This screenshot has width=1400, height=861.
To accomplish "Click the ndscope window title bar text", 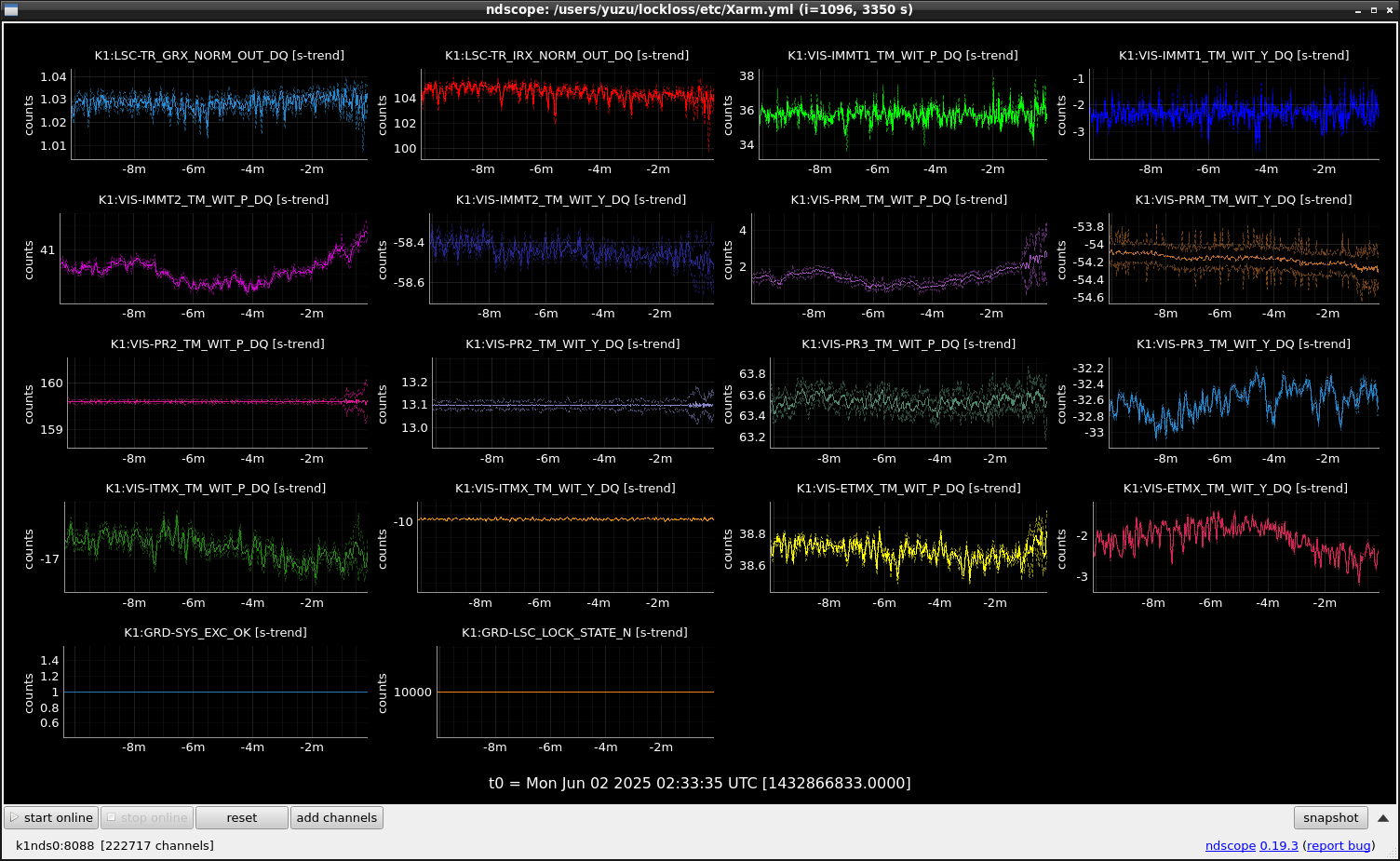I will point(699,9).
